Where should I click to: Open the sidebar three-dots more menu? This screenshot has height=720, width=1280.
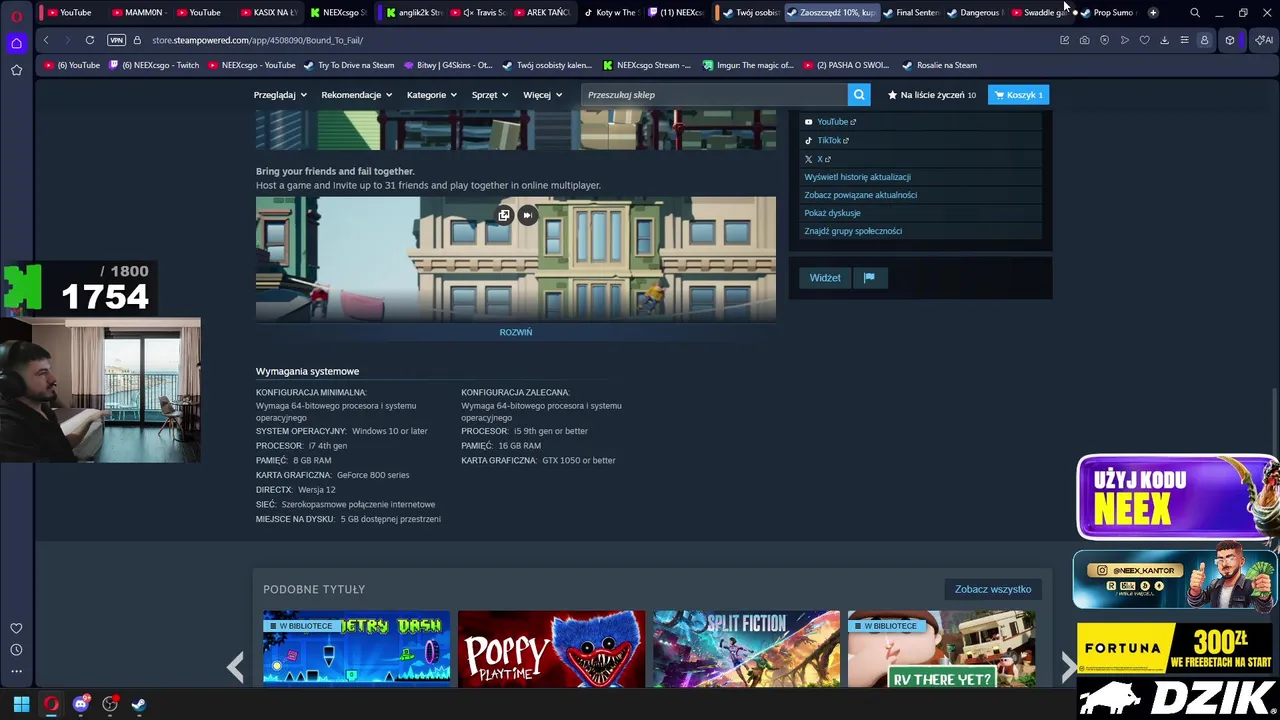pyautogui.click(x=16, y=671)
